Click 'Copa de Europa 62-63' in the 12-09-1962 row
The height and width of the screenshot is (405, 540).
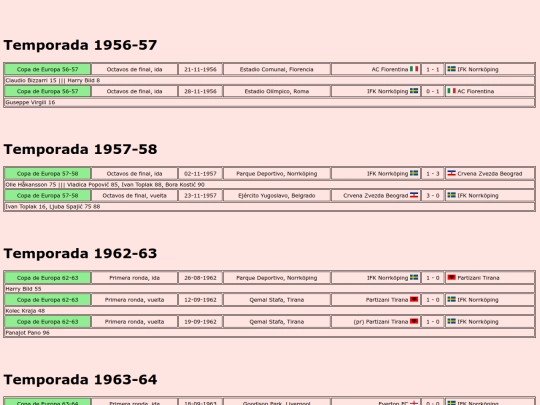[x=48, y=300]
